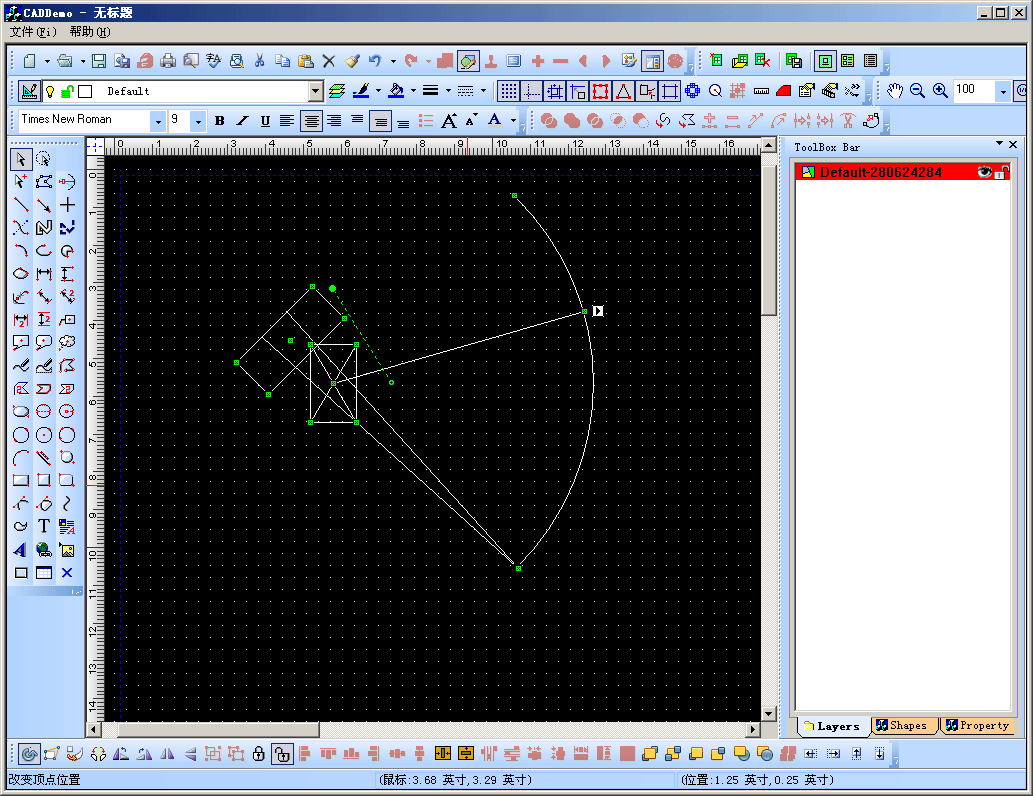Open the 文件 menu

[x=34, y=32]
